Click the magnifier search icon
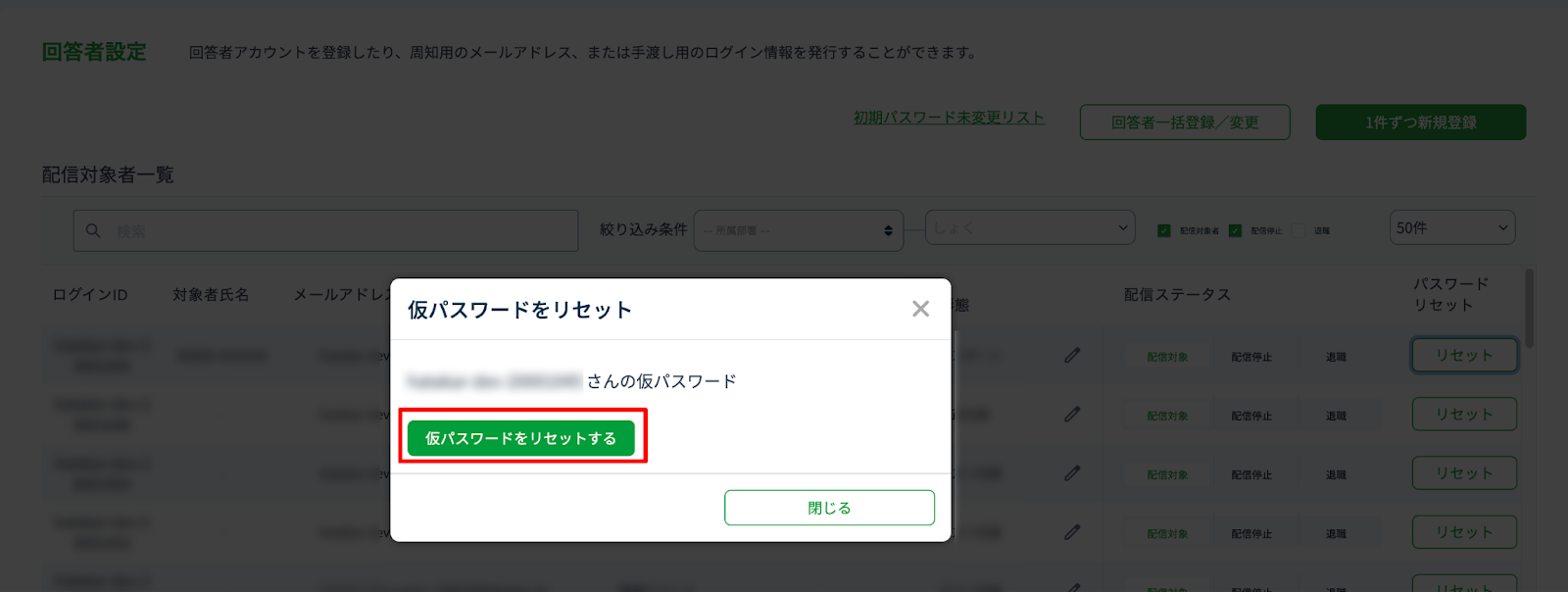This screenshot has height=592, width=1568. tap(93, 230)
